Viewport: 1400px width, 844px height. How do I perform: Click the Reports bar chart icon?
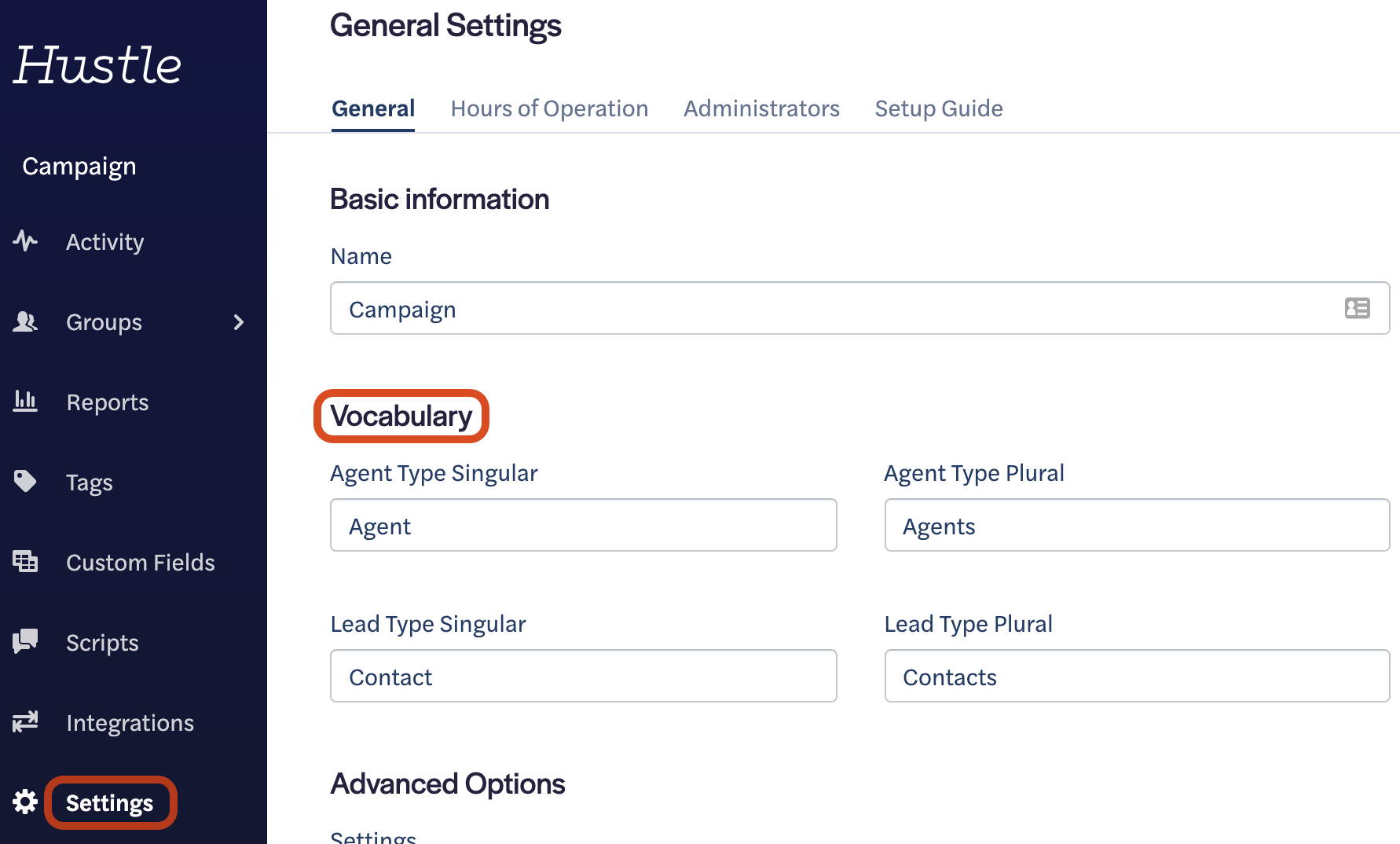point(25,402)
